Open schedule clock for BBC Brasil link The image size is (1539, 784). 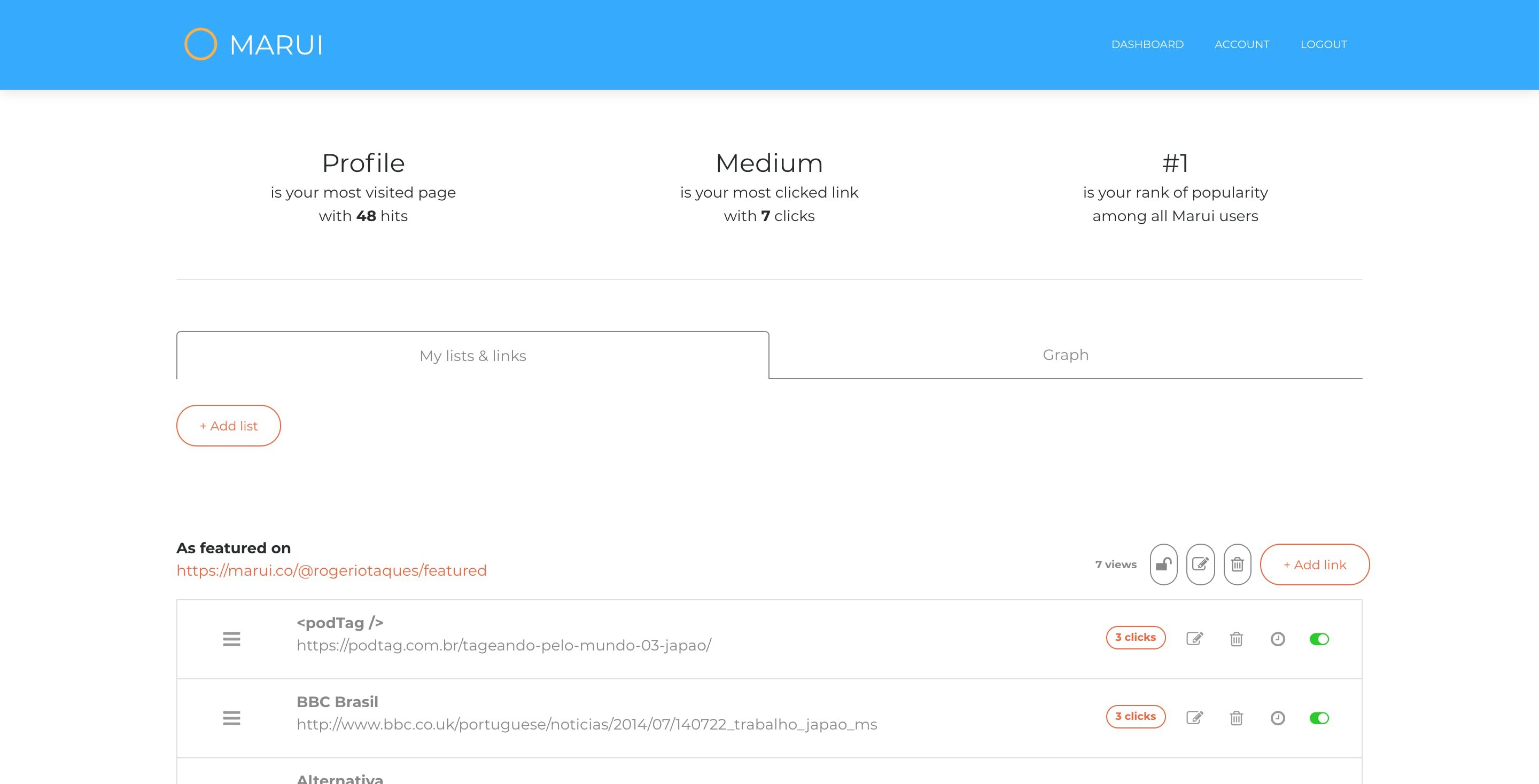pos(1277,718)
